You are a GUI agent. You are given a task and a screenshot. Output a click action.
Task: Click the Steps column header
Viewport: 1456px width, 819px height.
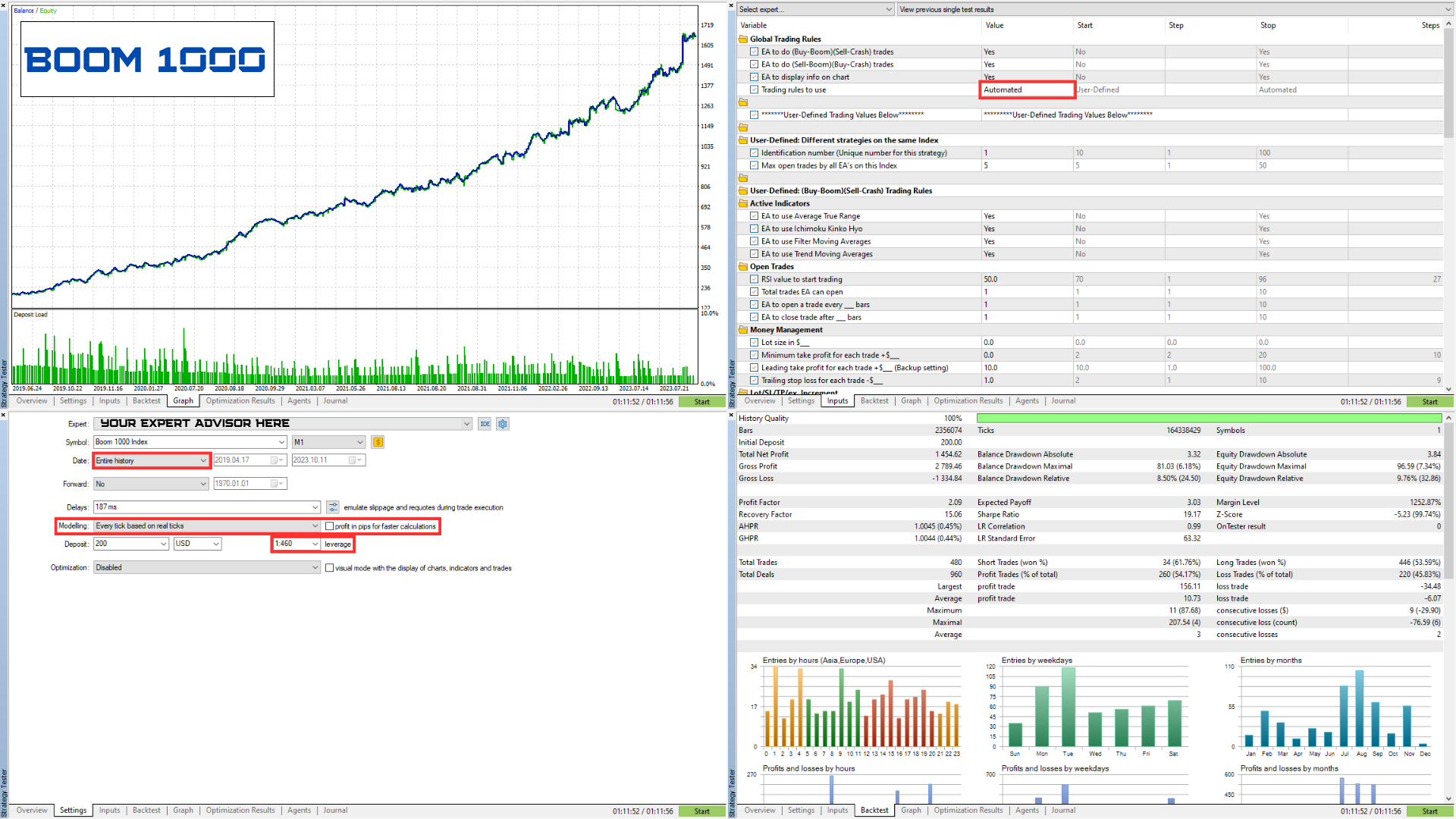click(1394, 26)
